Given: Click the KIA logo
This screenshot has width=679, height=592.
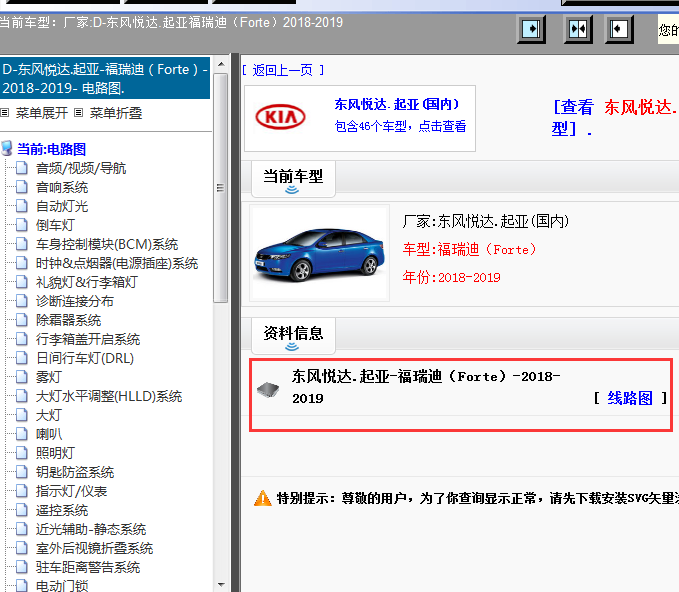Looking at the screenshot, I should 281,117.
